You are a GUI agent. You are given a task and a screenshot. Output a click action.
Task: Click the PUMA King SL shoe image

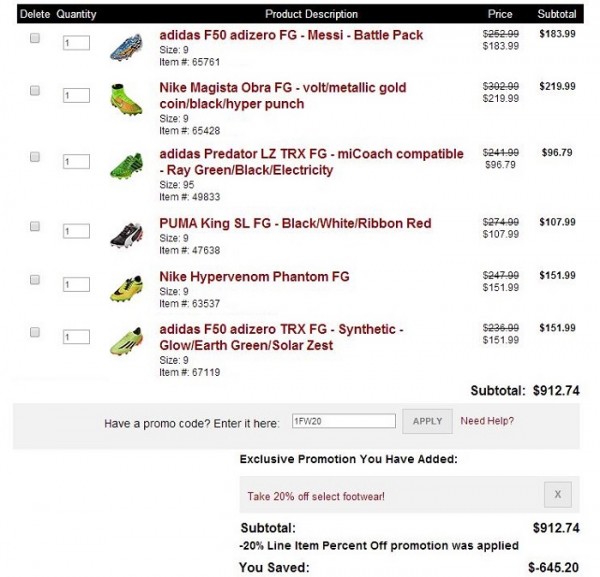[127, 234]
